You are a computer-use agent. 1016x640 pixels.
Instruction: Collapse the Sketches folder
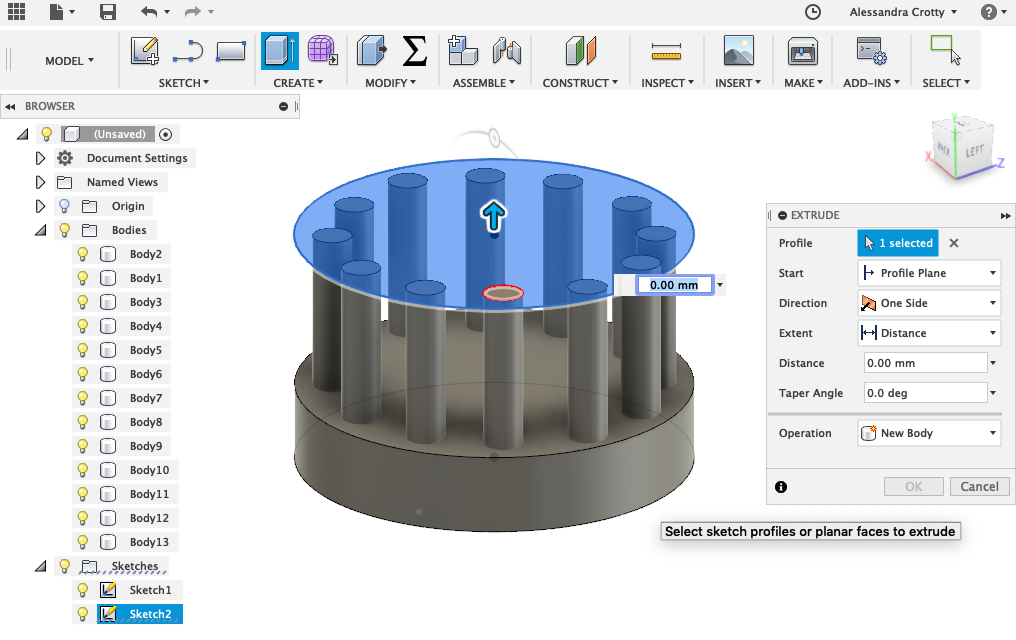[x=40, y=566]
